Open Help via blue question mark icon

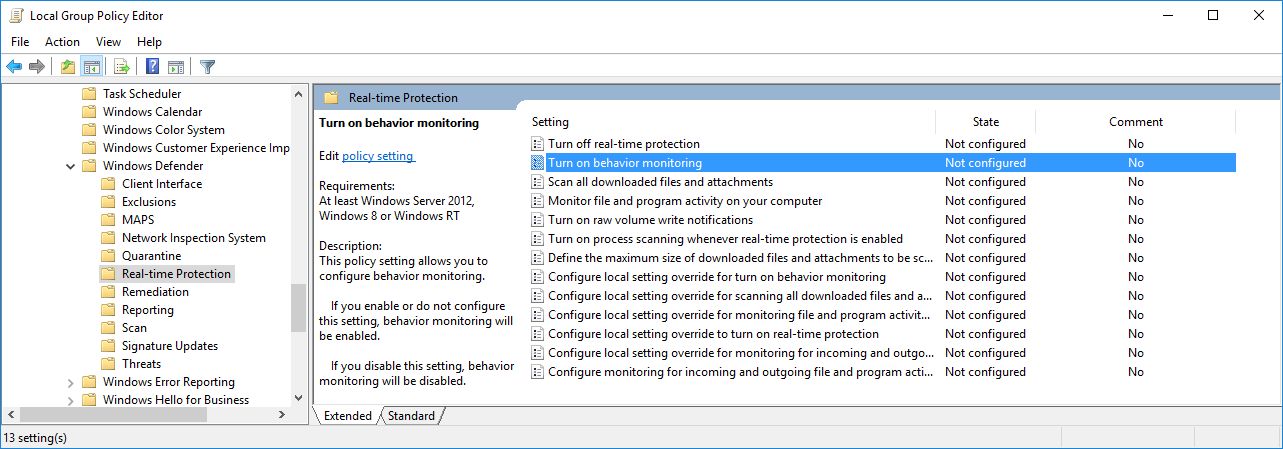[x=152, y=67]
